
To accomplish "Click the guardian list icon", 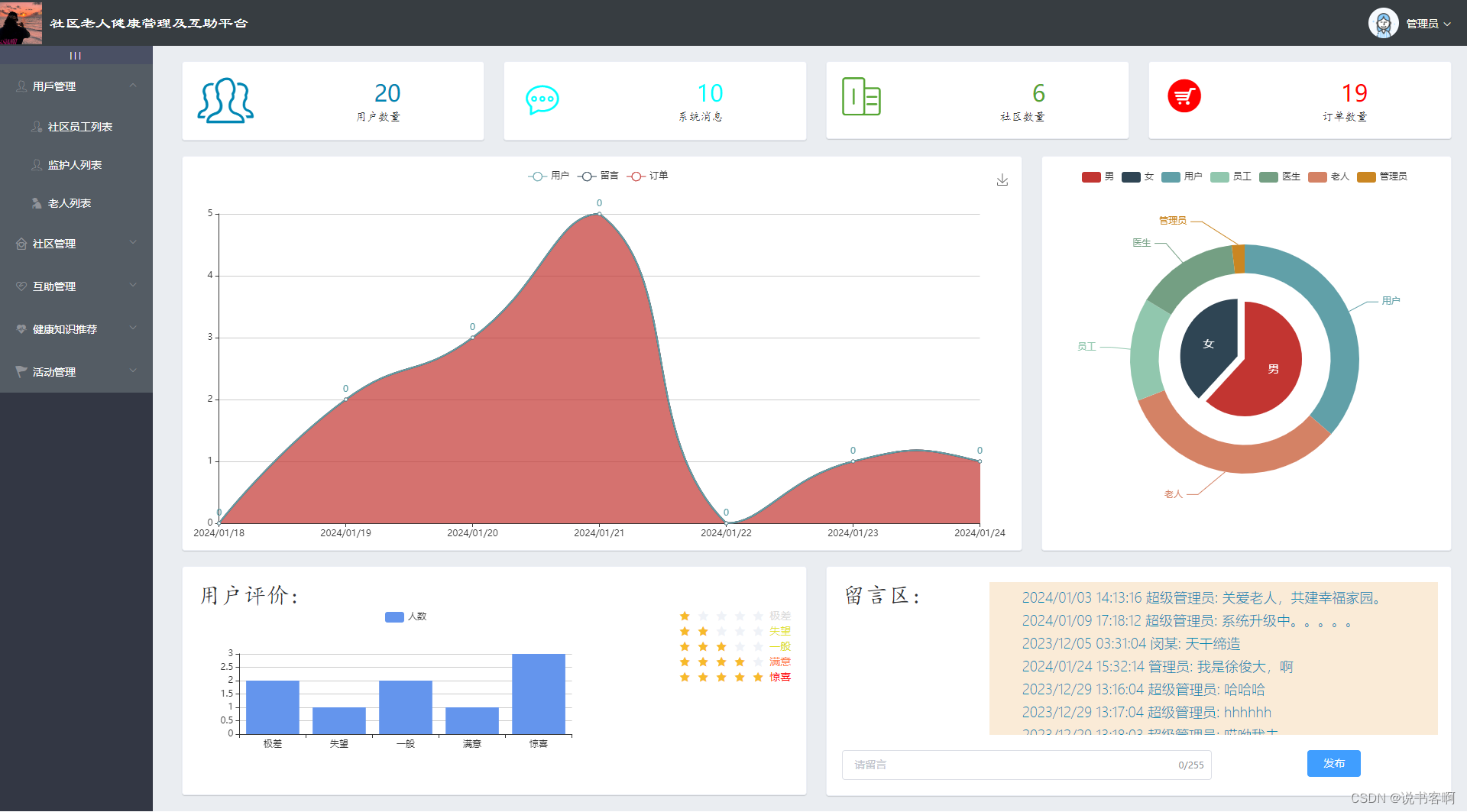I will click(x=37, y=165).
